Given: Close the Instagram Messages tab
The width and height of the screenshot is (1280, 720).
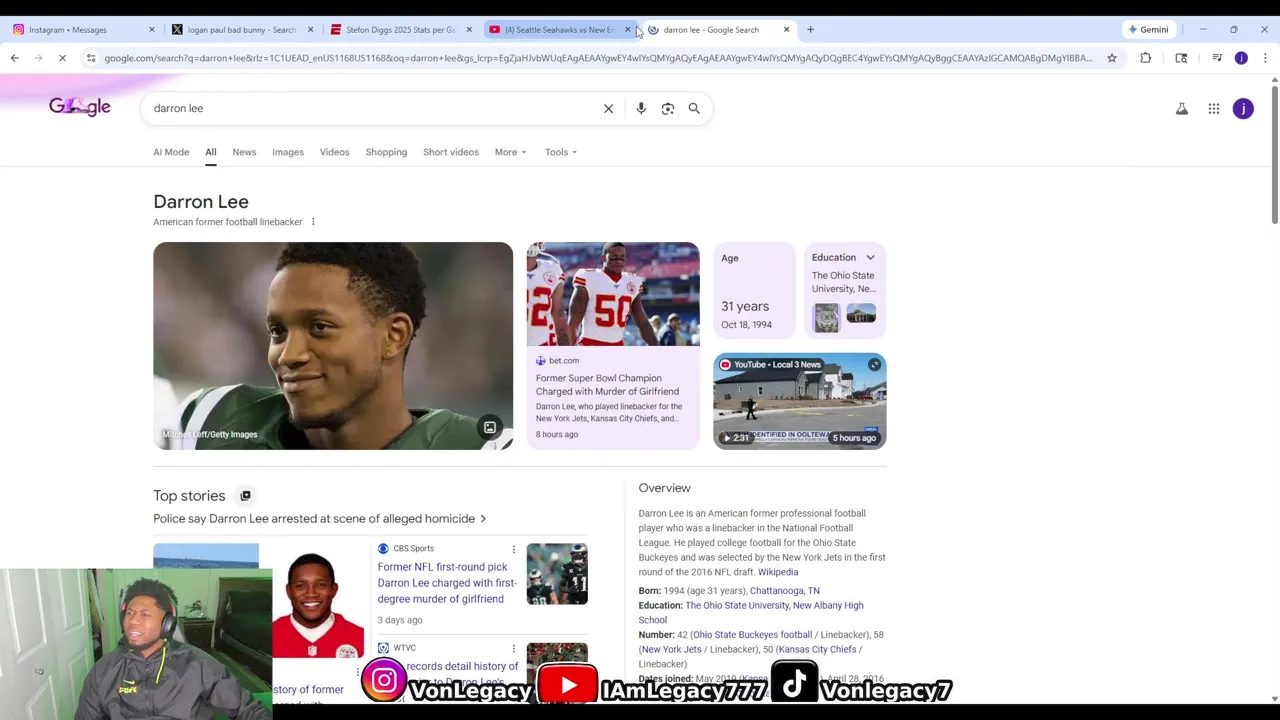Looking at the screenshot, I should [x=152, y=29].
